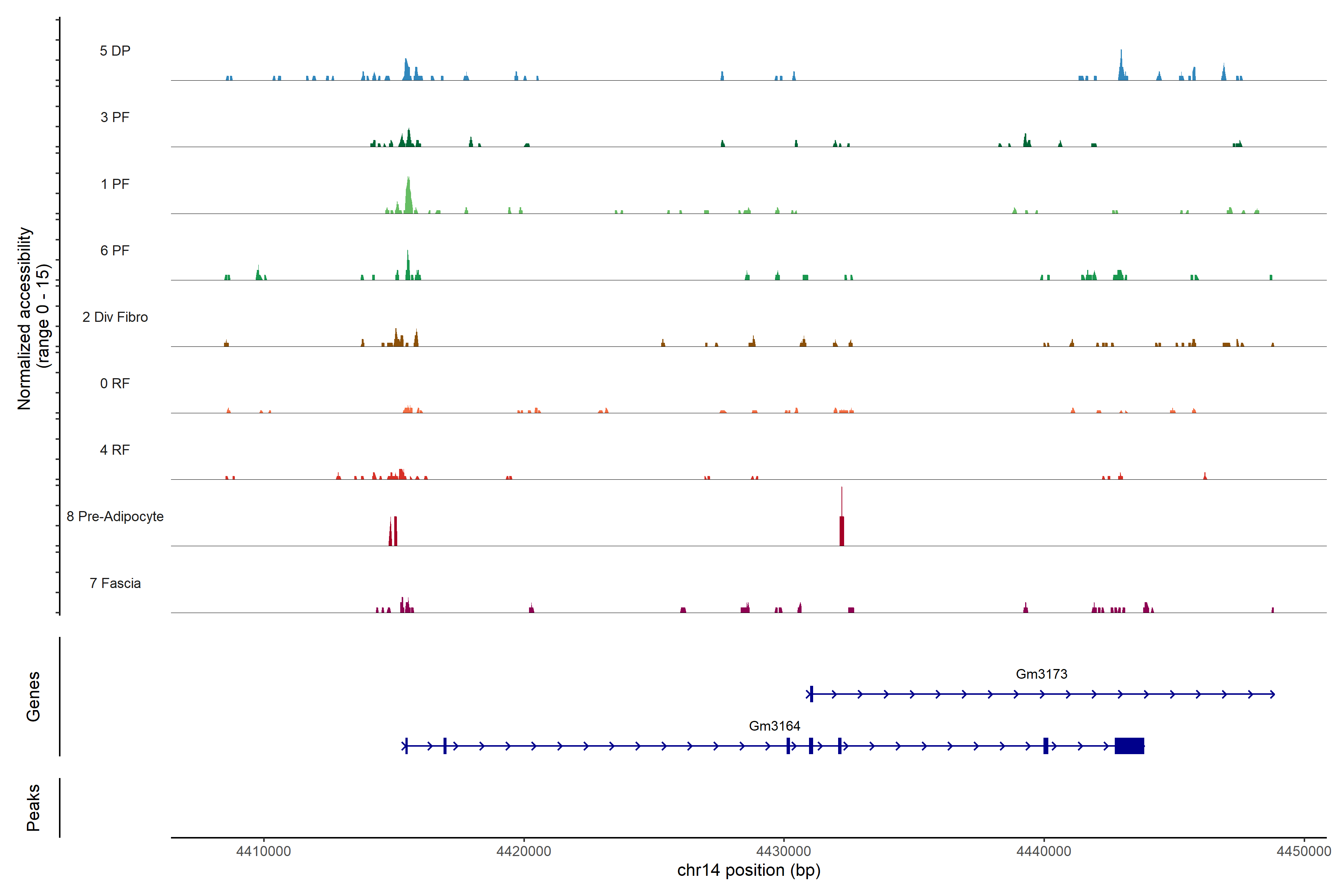
Task: Click the 4450000 axis tick label
Action: [x=1304, y=851]
